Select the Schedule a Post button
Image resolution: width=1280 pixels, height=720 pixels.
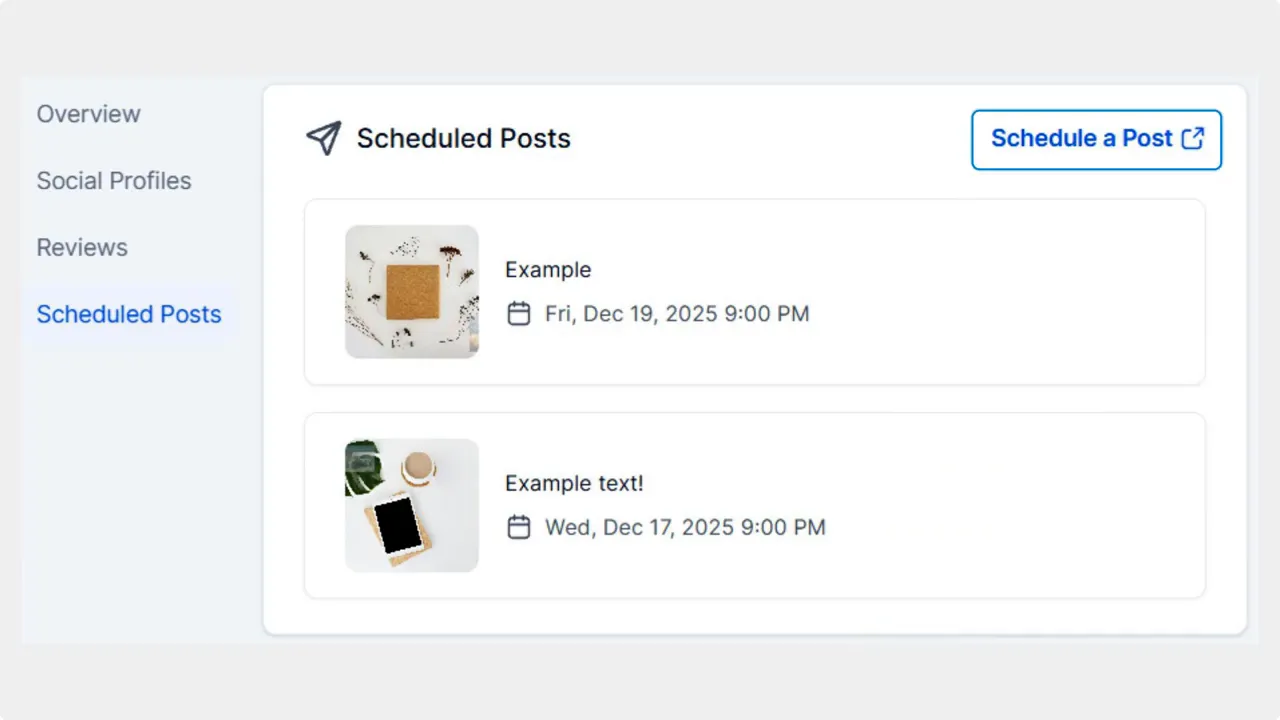point(1096,139)
